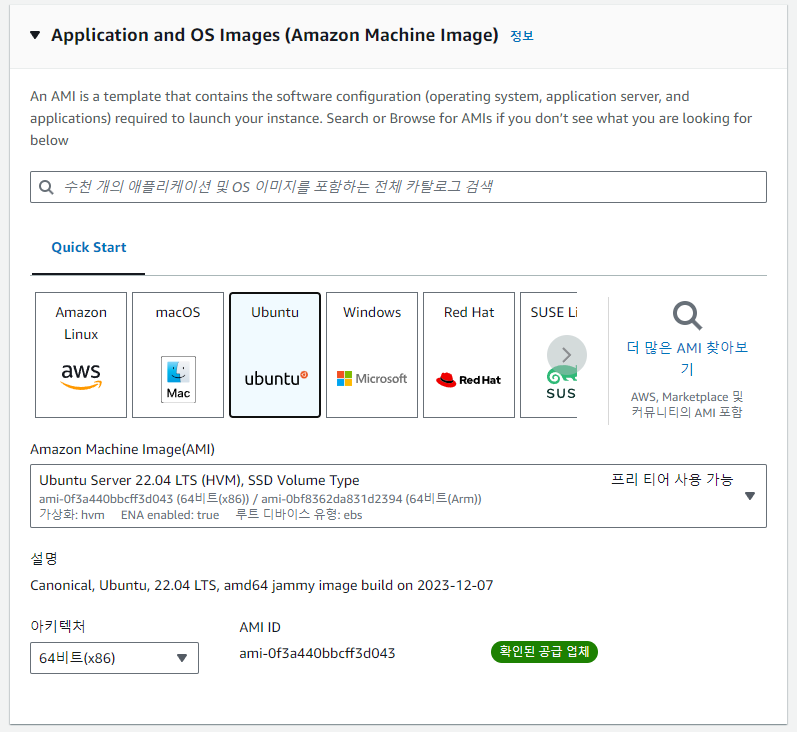Select the macOS AMI card
The width and height of the screenshot is (797, 732).
pyautogui.click(x=178, y=355)
